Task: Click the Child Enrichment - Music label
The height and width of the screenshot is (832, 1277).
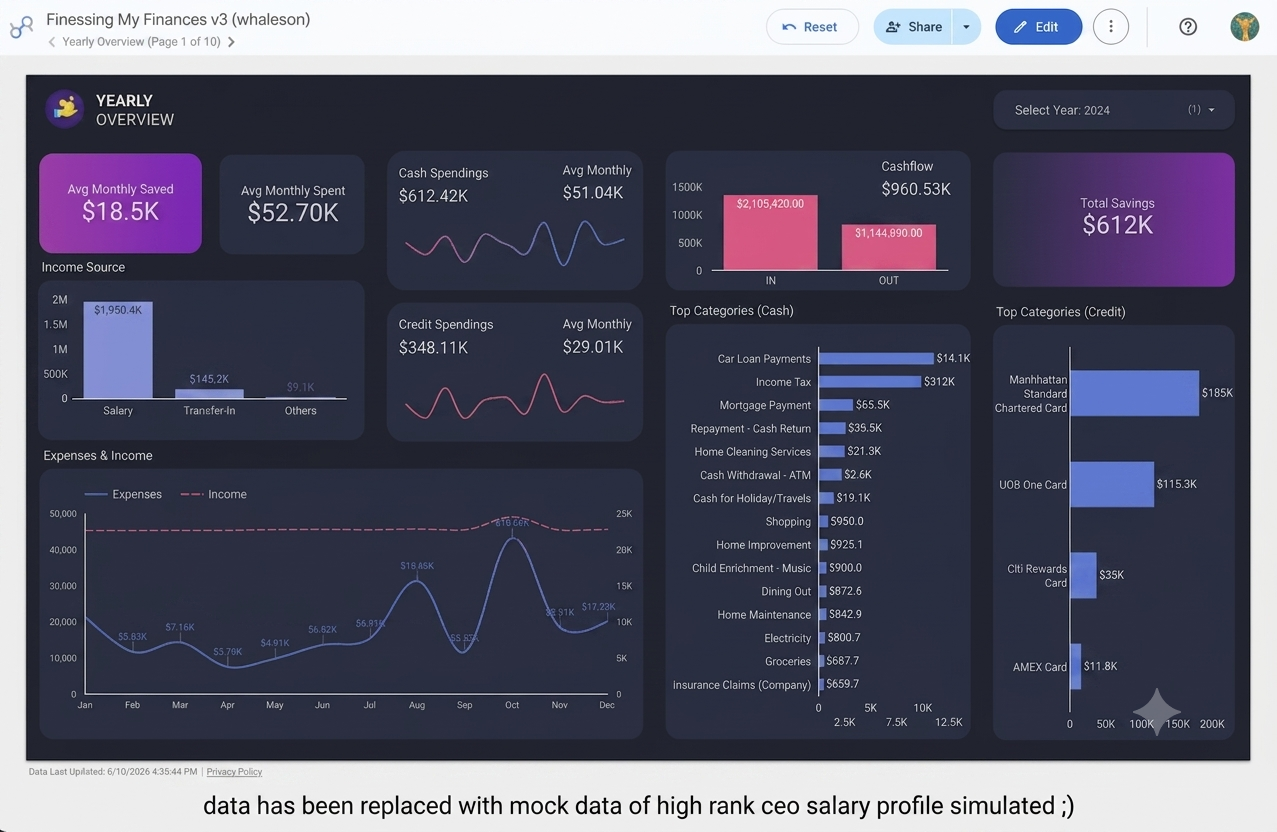Action: [751, 568]
